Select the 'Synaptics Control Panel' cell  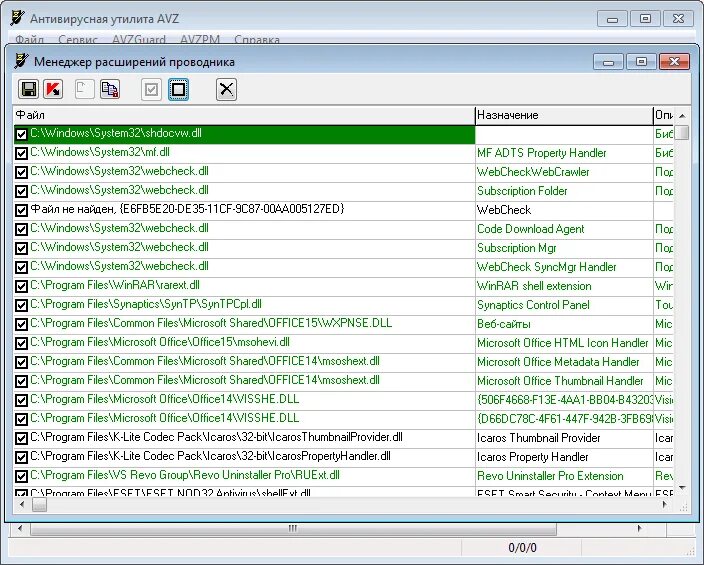[x=564, y=305]
